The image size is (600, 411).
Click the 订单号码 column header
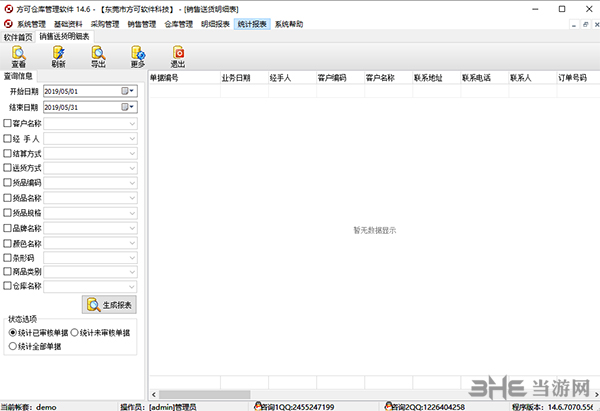(579, 78)
